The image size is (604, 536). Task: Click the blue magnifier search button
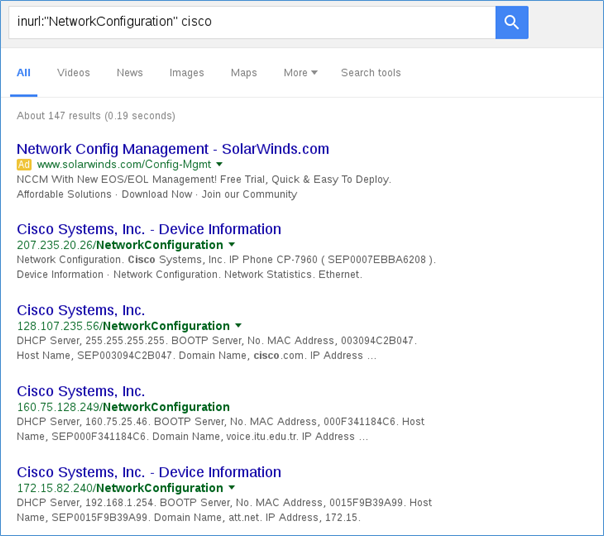(511, 22)
